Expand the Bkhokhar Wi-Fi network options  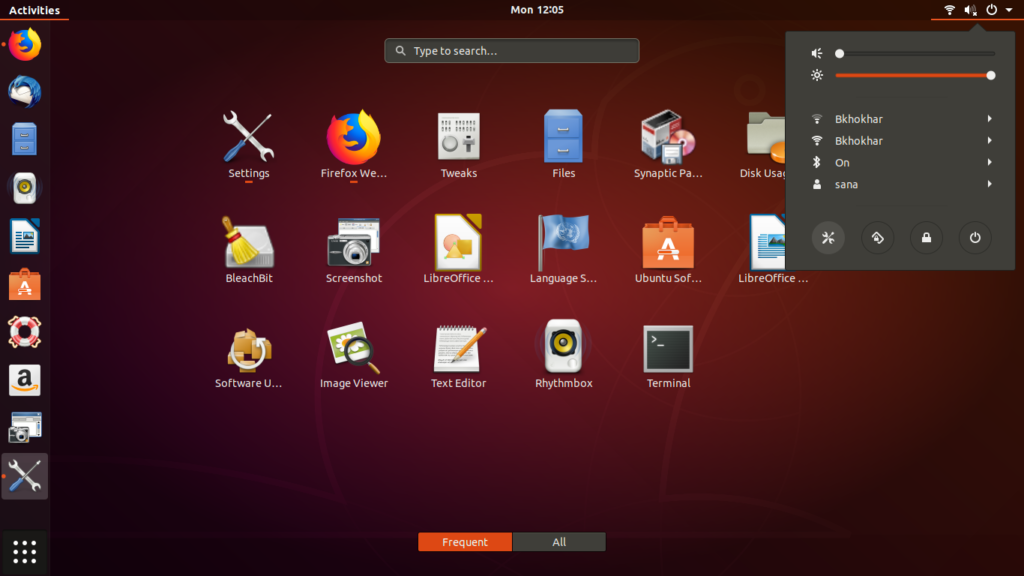click(989, 118)
